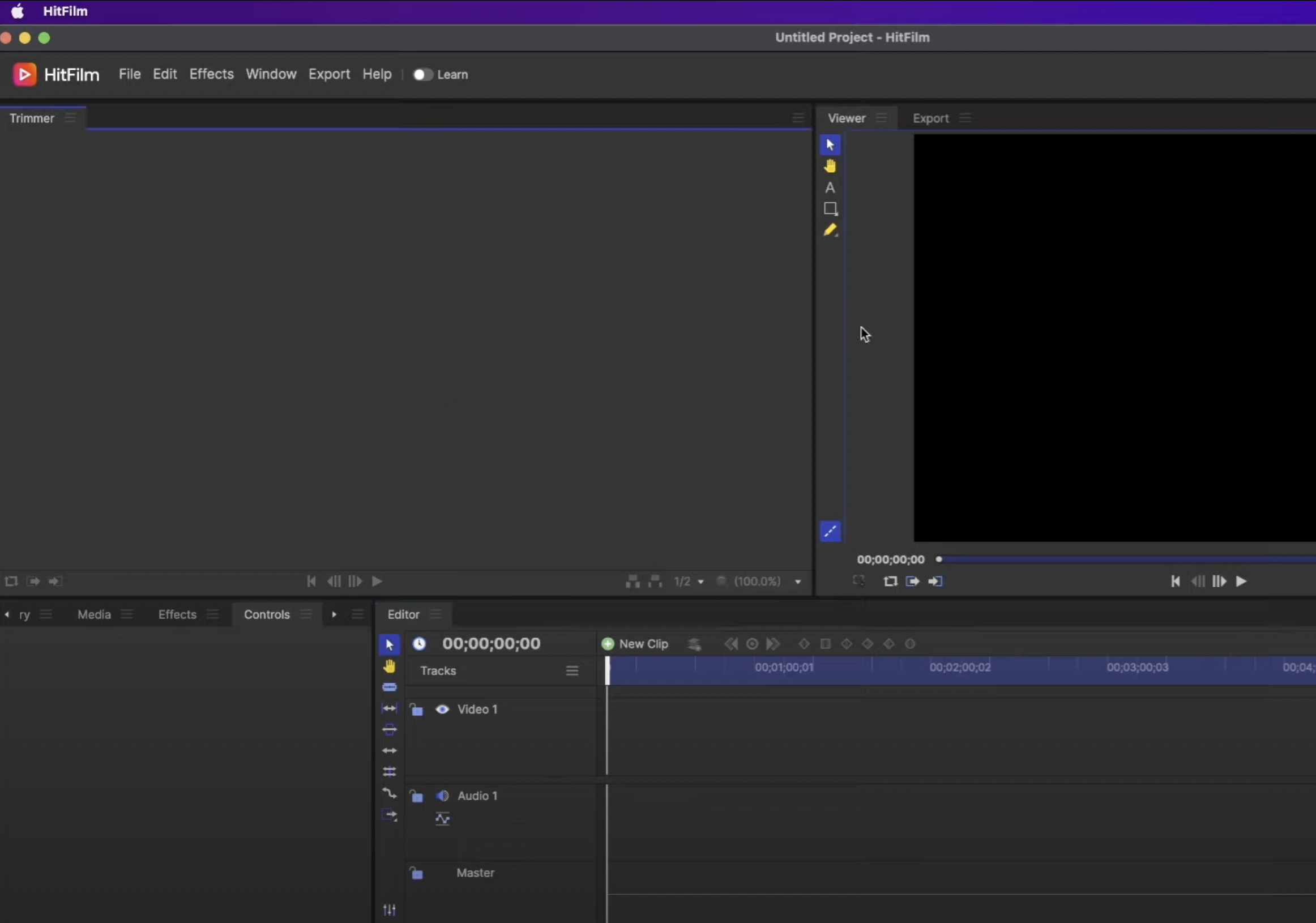Image resolution: width=1316 pixels, height=923 pixels.
Task: Click the Viewer playback scrub bar
Action: (1123, 559)
